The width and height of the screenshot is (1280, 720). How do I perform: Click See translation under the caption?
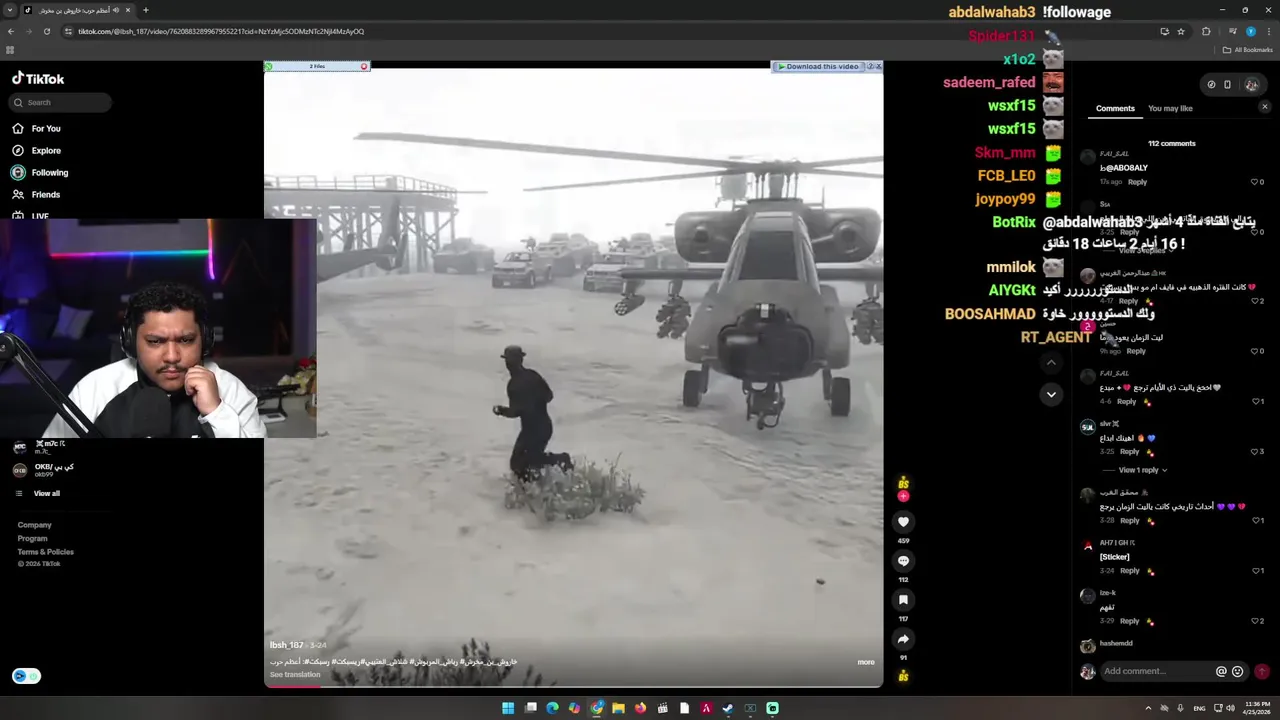[295, 674]
